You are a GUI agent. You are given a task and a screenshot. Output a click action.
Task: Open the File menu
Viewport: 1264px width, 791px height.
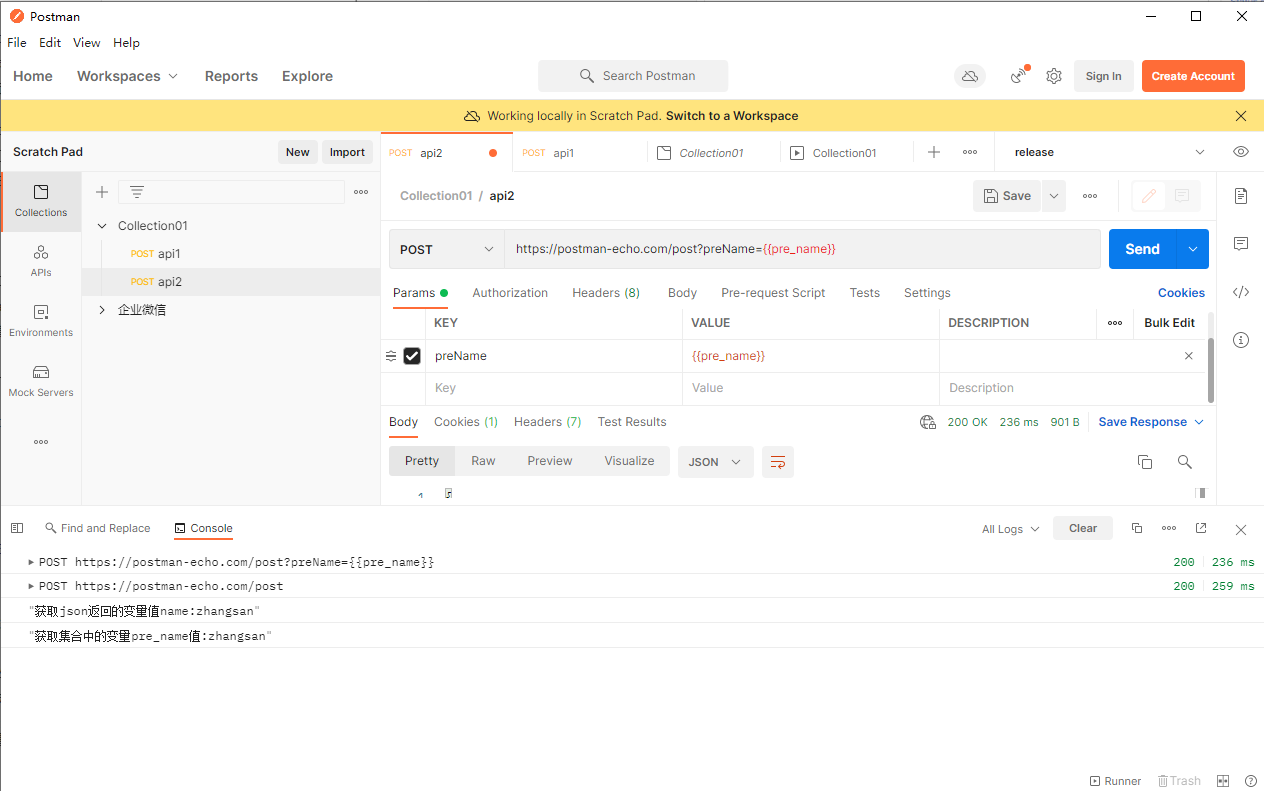click(17, 43)
